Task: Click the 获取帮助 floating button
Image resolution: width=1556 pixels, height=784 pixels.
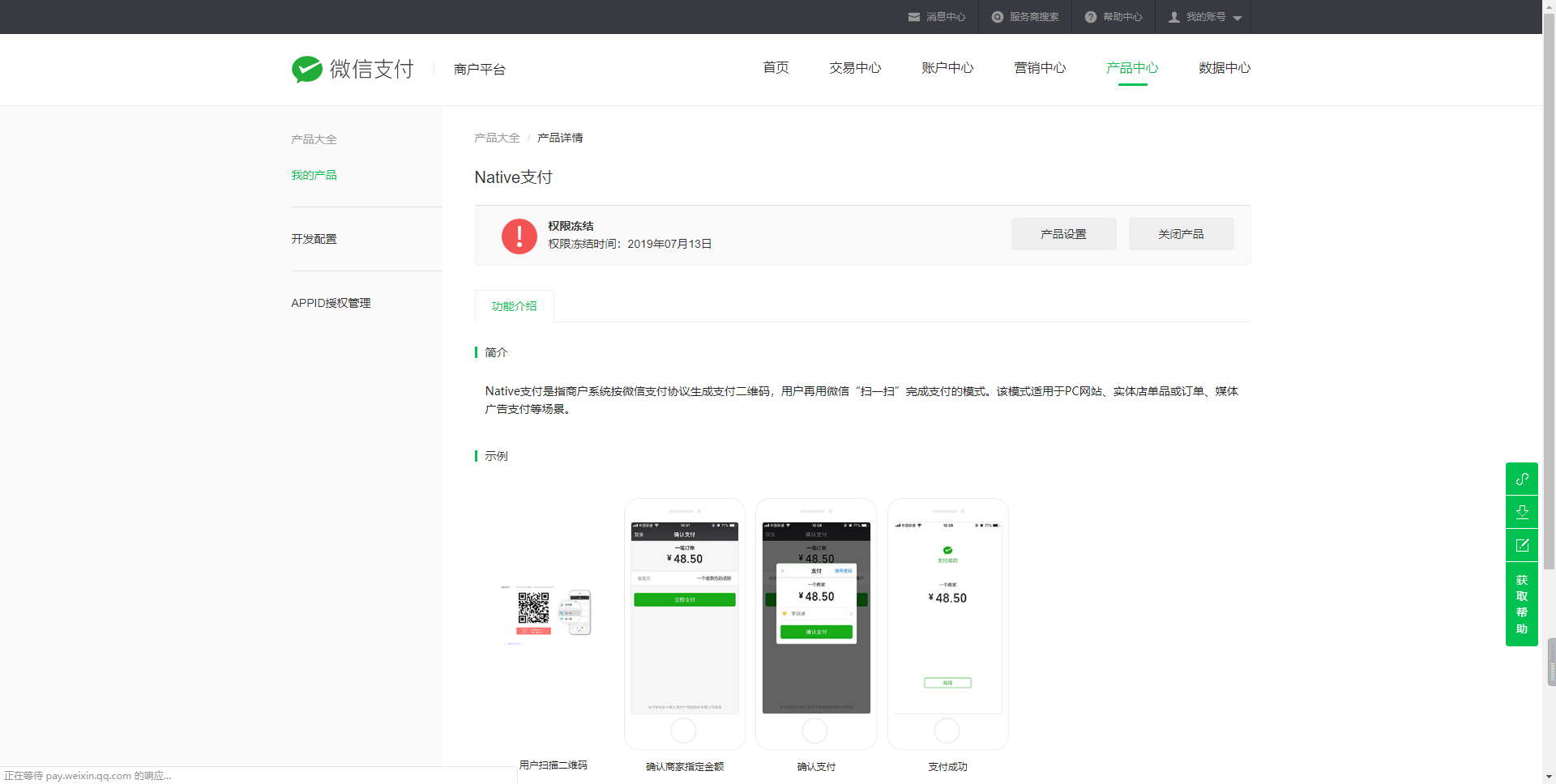Action: [x=1522, y=604]
